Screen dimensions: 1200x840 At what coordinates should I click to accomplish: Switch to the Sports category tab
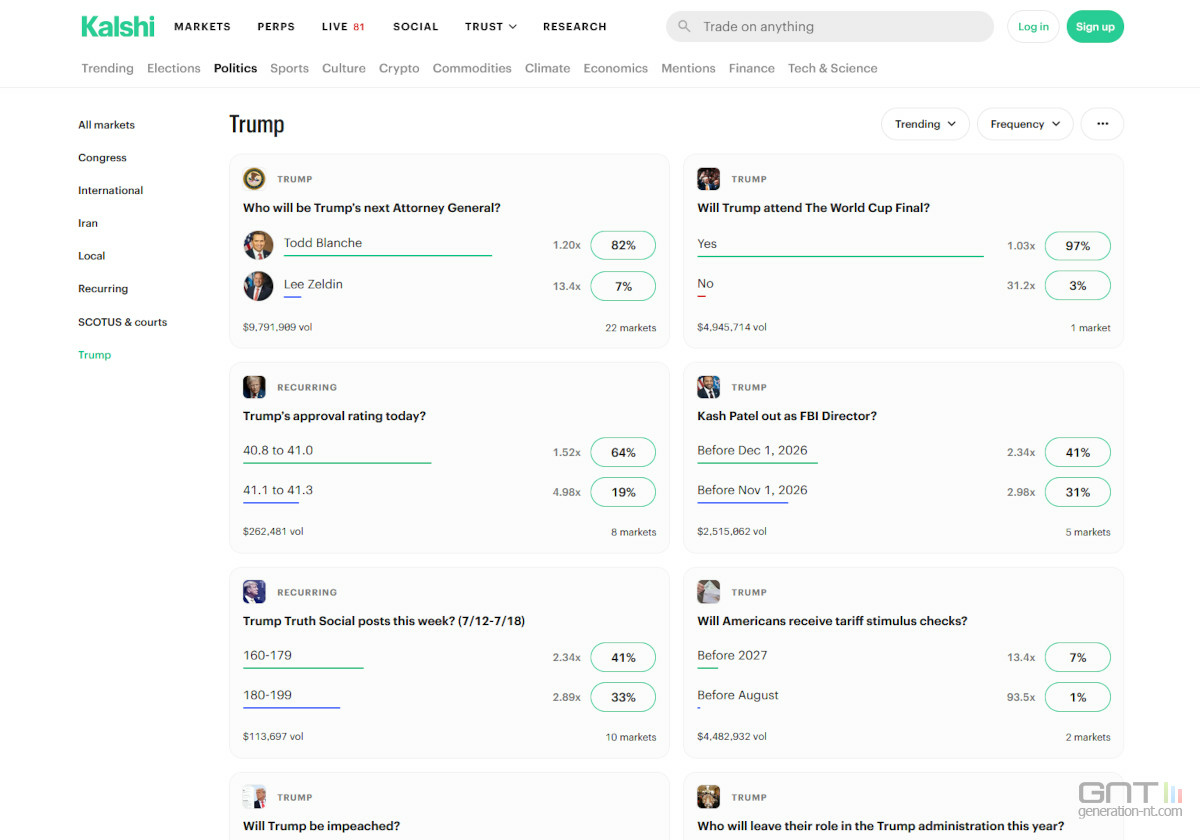pyautogui.click(x=289, y=68)
